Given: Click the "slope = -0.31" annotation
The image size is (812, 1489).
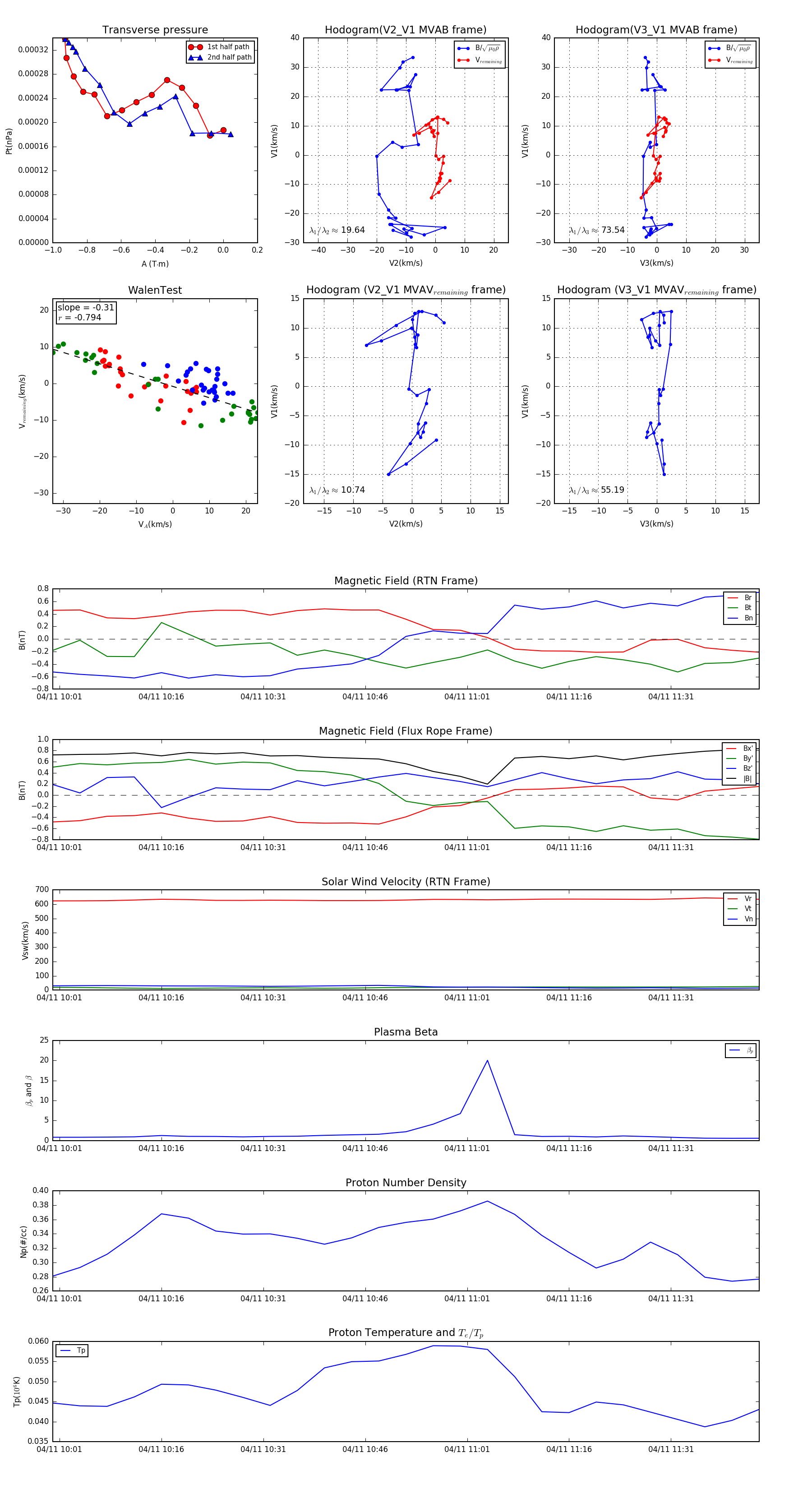Looking at the screenshot, I should (x=86, y=308).
